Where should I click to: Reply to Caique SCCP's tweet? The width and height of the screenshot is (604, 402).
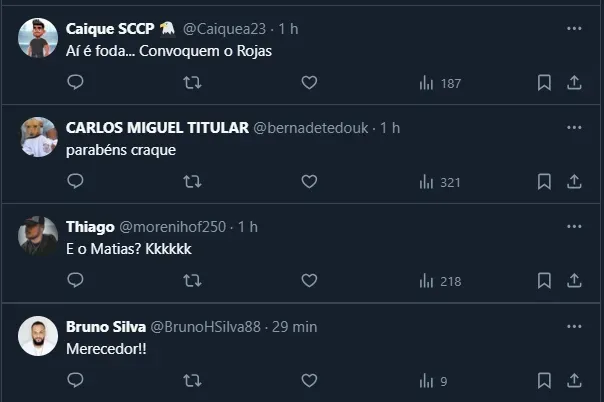[75, 83]
